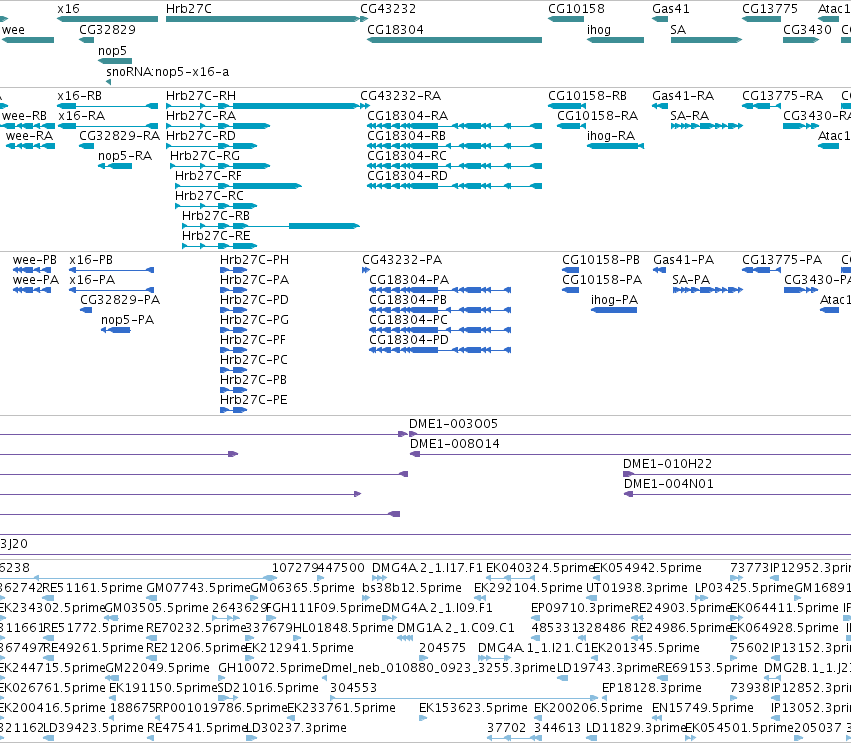The height and width of the screenshot is (743, 851).
Task: Select the x16-RB transcript label
Action: tap(79, 96)
